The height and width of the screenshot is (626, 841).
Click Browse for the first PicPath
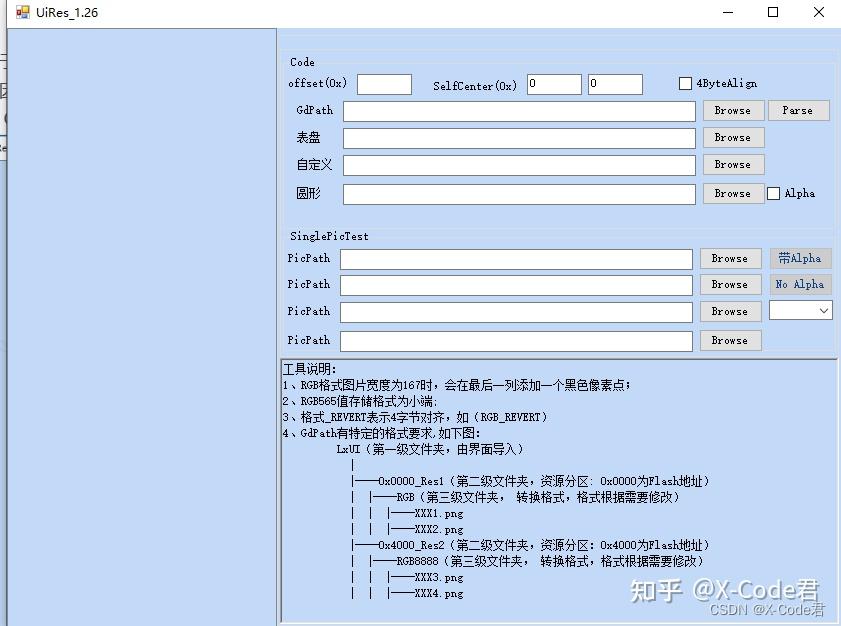click(730, 258)
